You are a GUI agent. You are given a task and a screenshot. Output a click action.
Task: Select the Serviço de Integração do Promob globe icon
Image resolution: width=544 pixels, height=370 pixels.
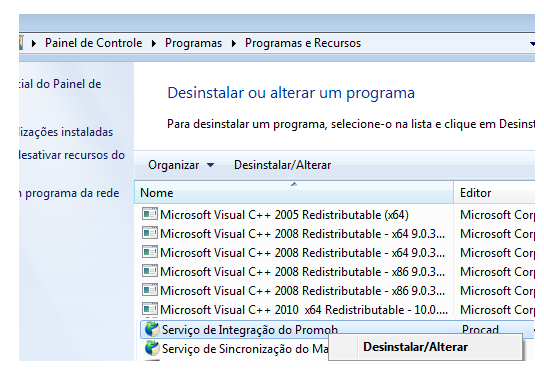click(152, 329)
